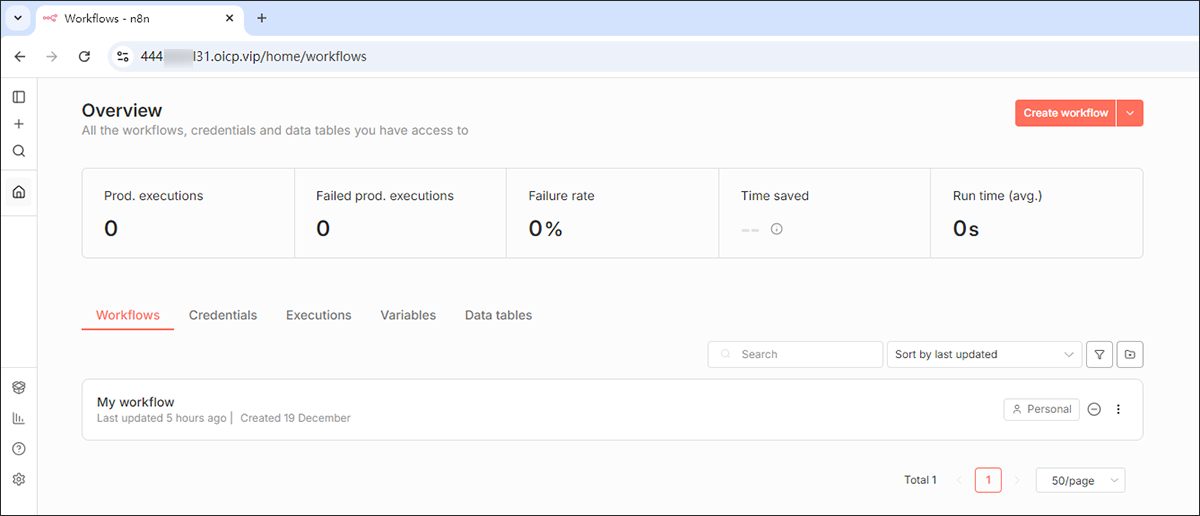
Task: Open search via sidebar magnifier icon
Action: [19, 151]
